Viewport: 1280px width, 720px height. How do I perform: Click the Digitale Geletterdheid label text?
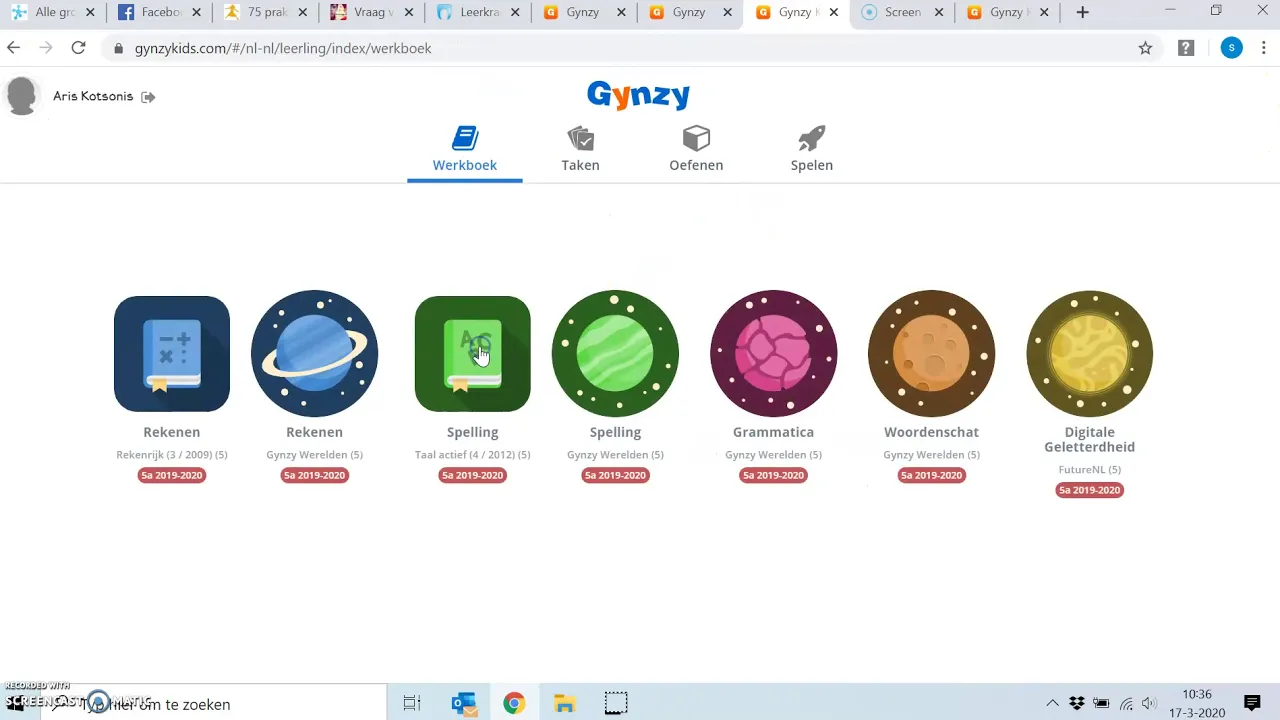coord(1089,440)
